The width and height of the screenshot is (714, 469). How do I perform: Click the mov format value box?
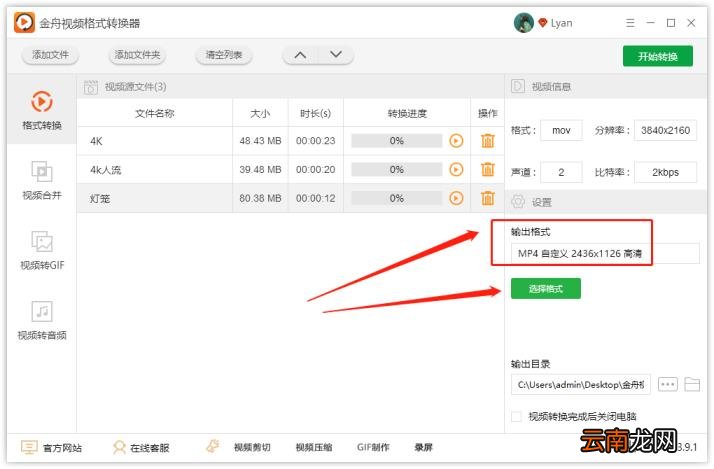coord(561,131)
